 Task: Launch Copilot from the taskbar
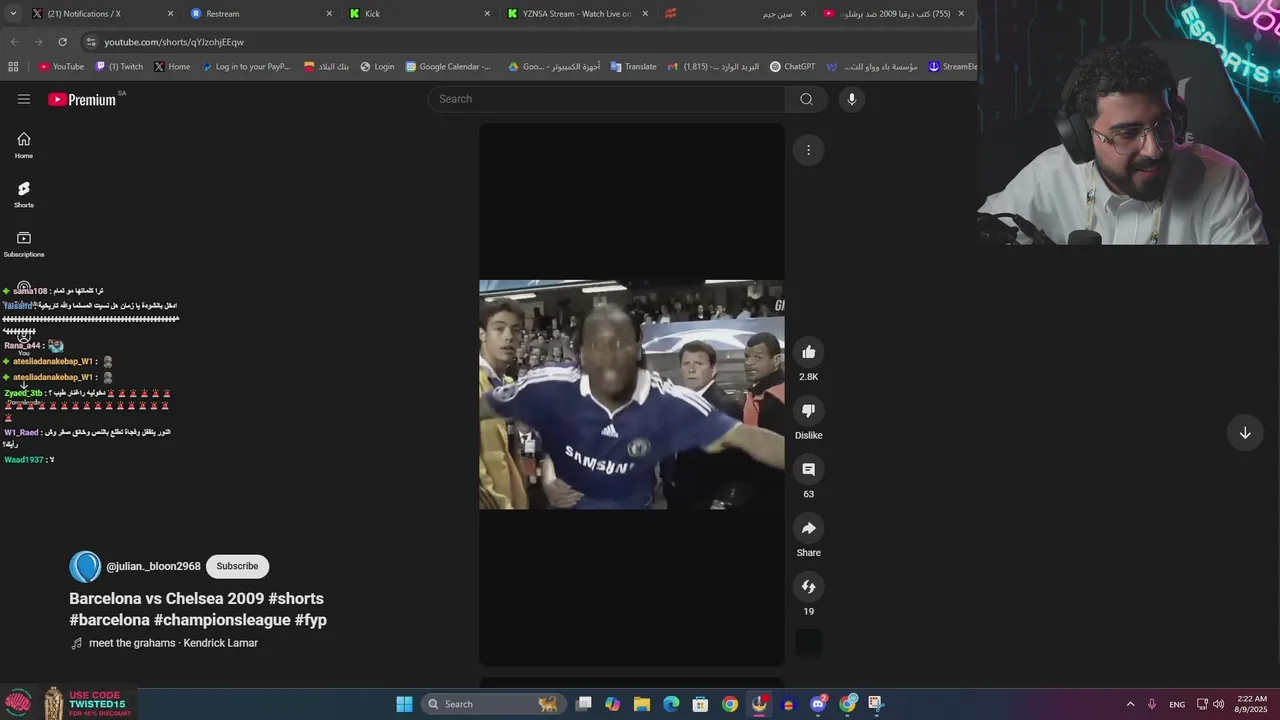click(613, 704)
